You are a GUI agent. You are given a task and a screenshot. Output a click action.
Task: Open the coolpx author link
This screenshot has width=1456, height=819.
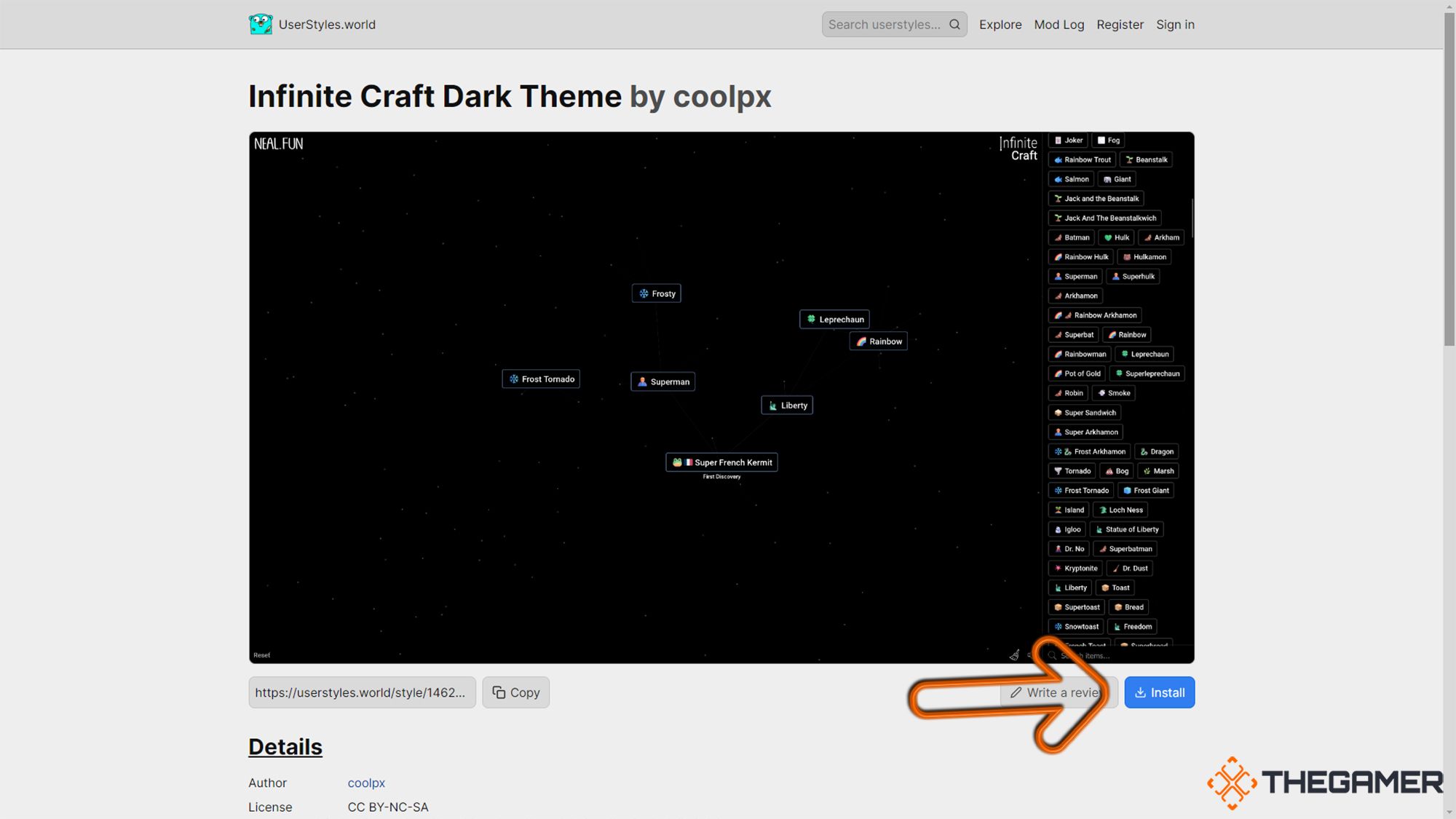coord(366,783)
